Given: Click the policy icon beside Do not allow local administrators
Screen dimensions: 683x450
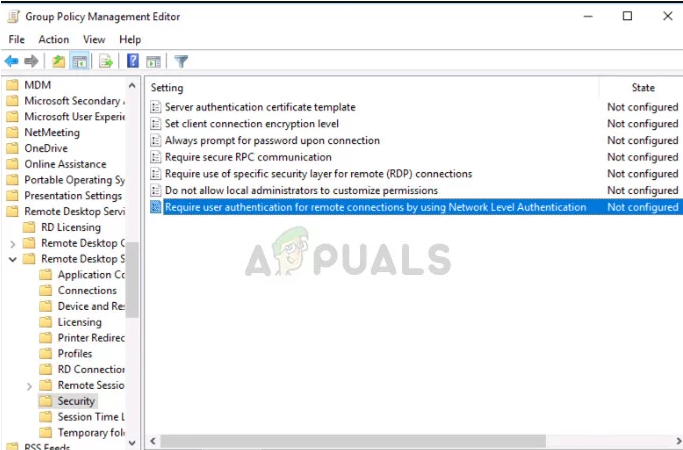Looking at the screenshot, I should 156,190.
